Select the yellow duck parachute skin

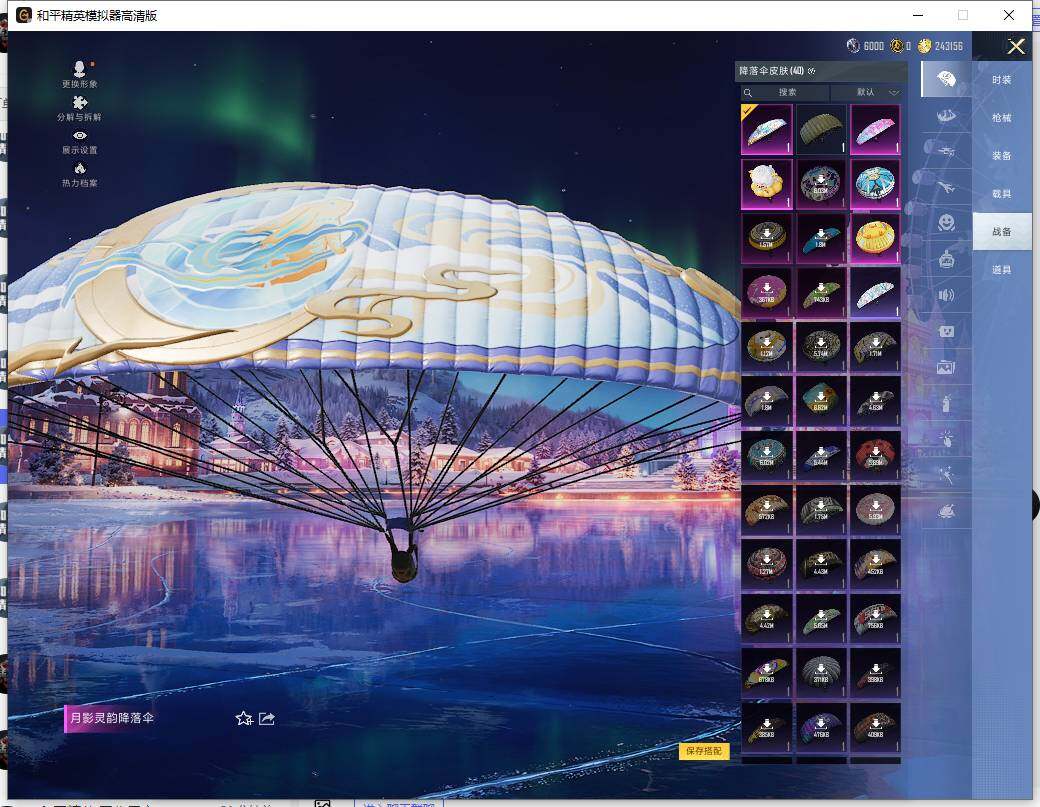[x=874, y=238]
